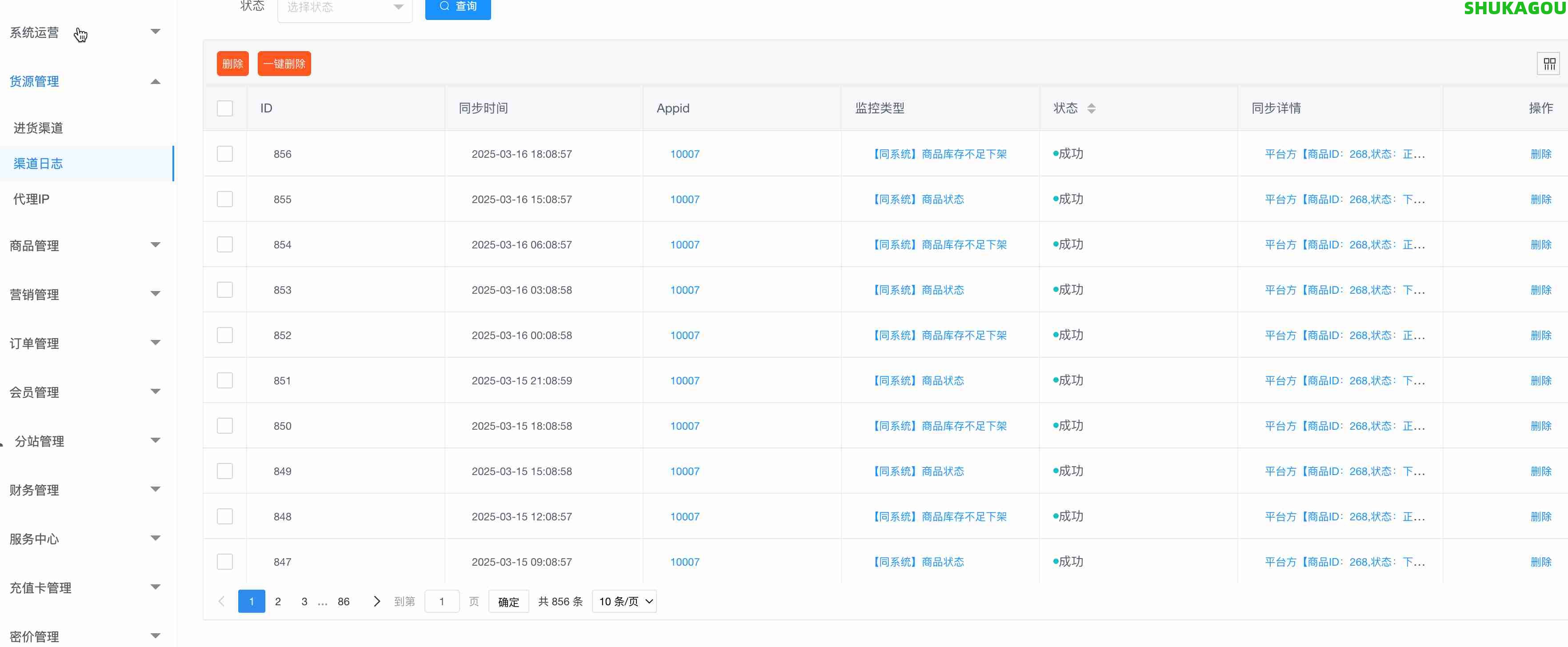Check the row with ID 852

[224, 335]
